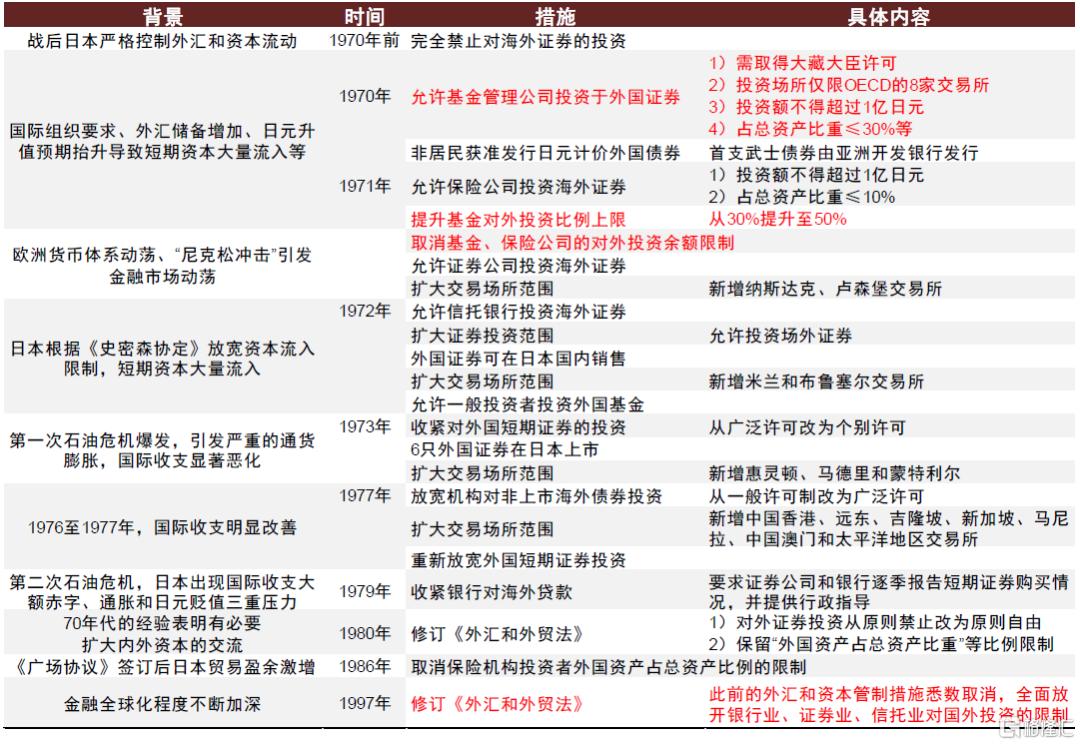
Task: Click the text 从一般许可制改为广泛许可
Action: [x=816, y=496]
